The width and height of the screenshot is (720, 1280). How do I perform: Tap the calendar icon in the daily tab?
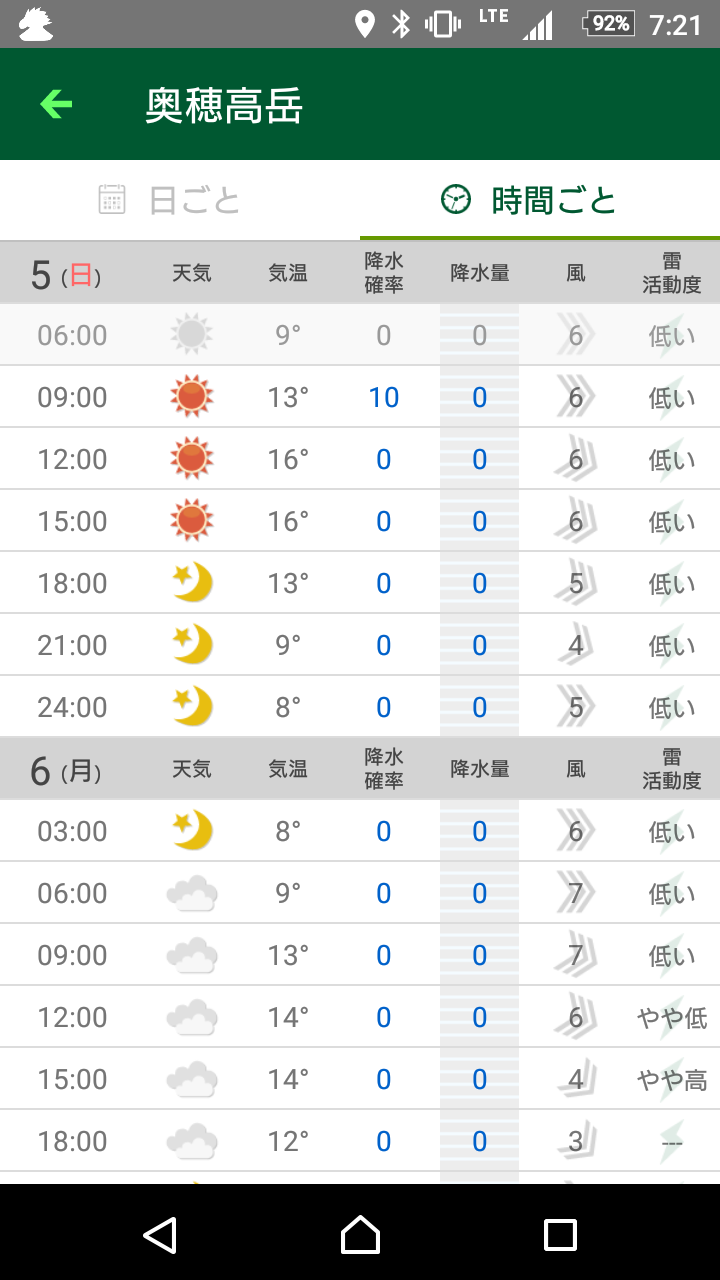(112, 200)
